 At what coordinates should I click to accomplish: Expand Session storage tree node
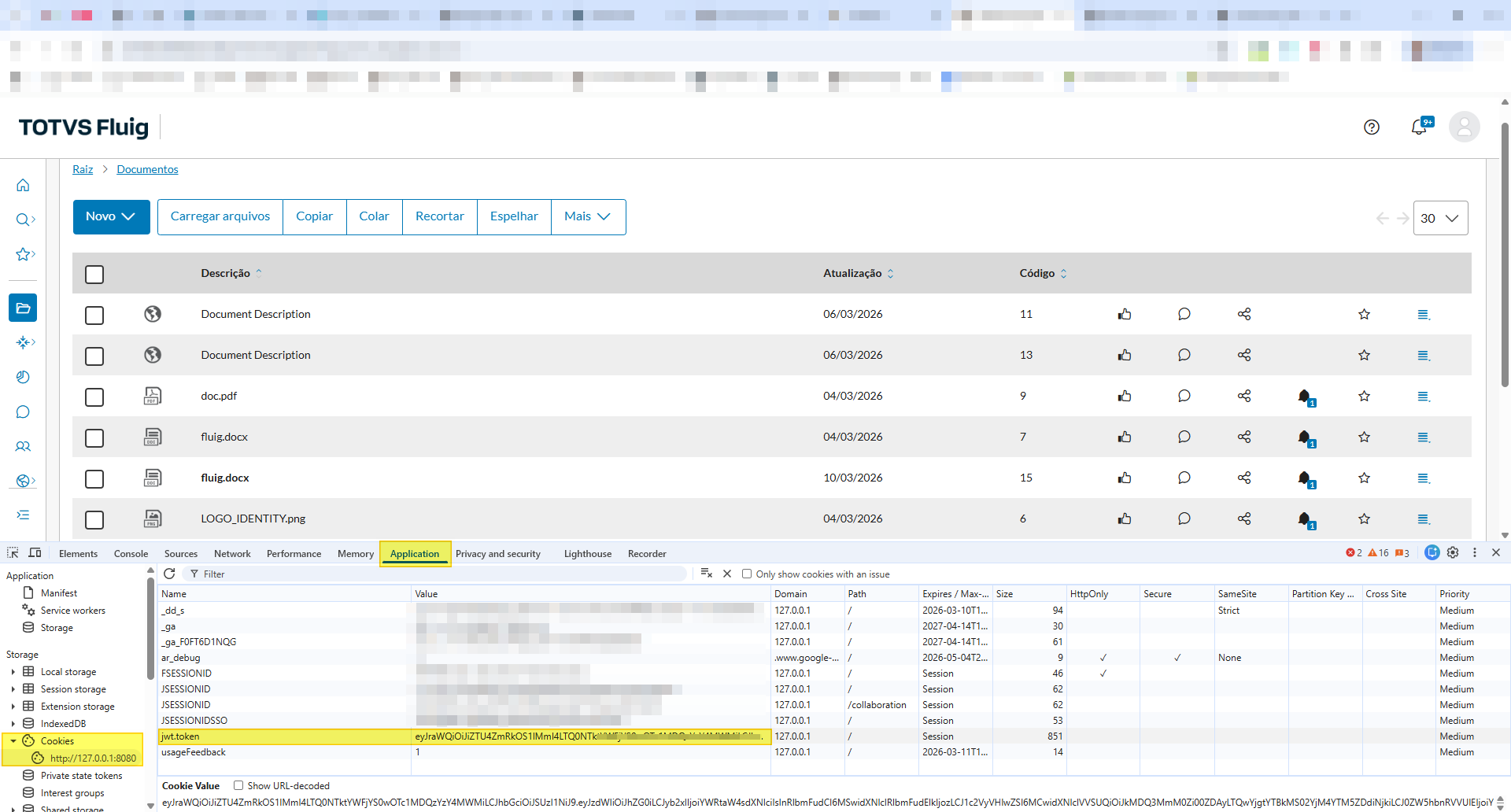[13, 689]
